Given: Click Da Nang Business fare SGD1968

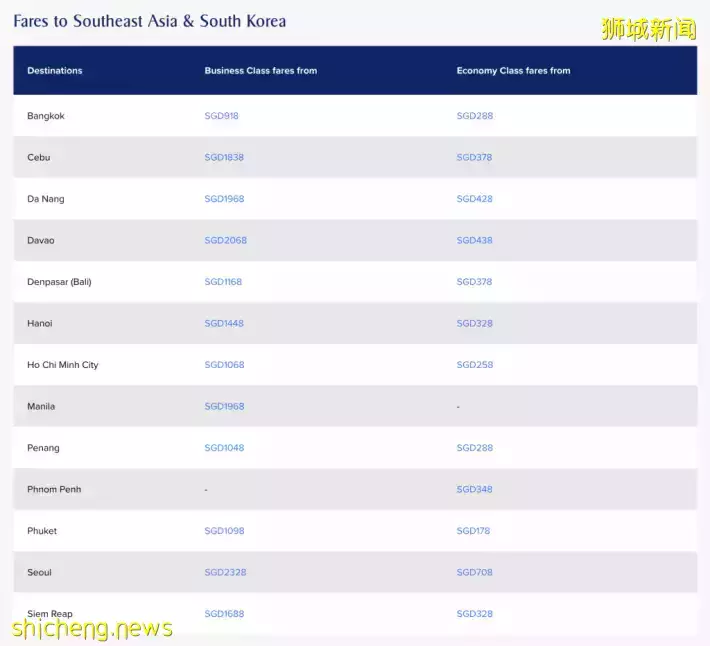Looking at the screenshot, I should 224,199.
